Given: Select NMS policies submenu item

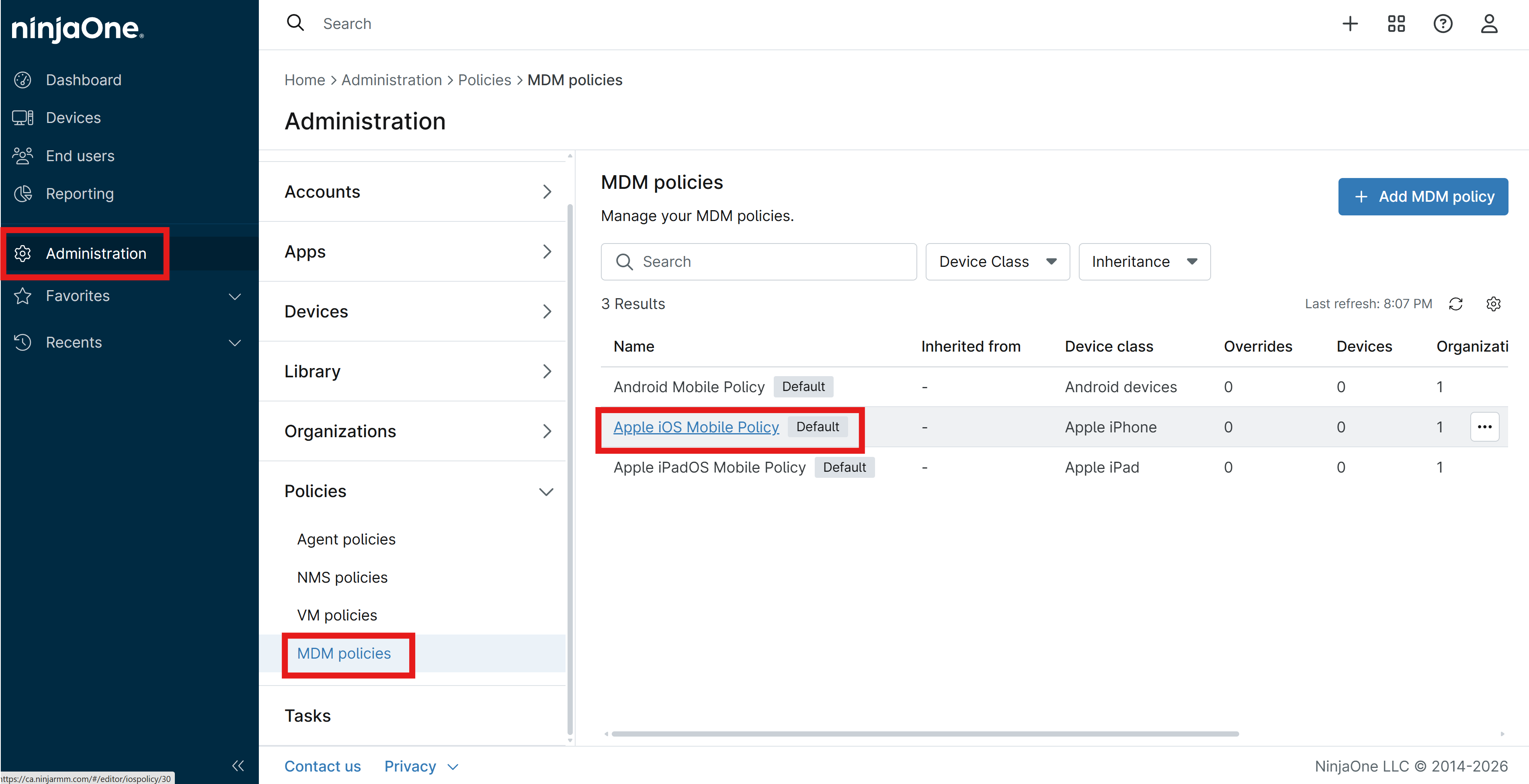Looking at the screenshot, I should point(342,577).
